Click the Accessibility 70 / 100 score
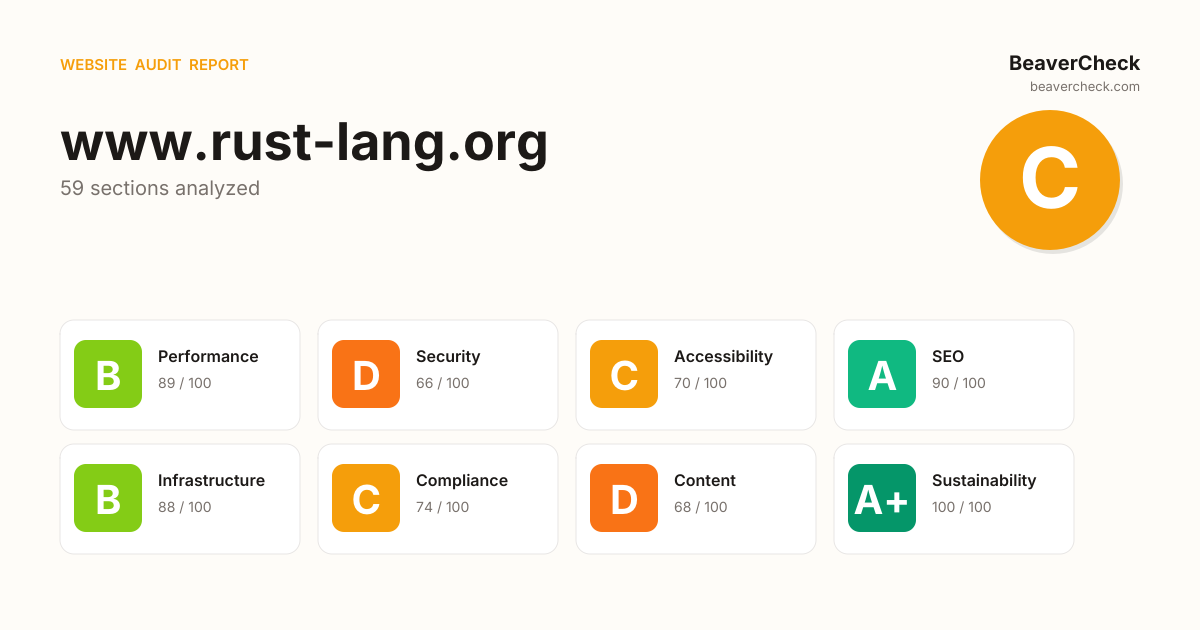 [700, 383]
